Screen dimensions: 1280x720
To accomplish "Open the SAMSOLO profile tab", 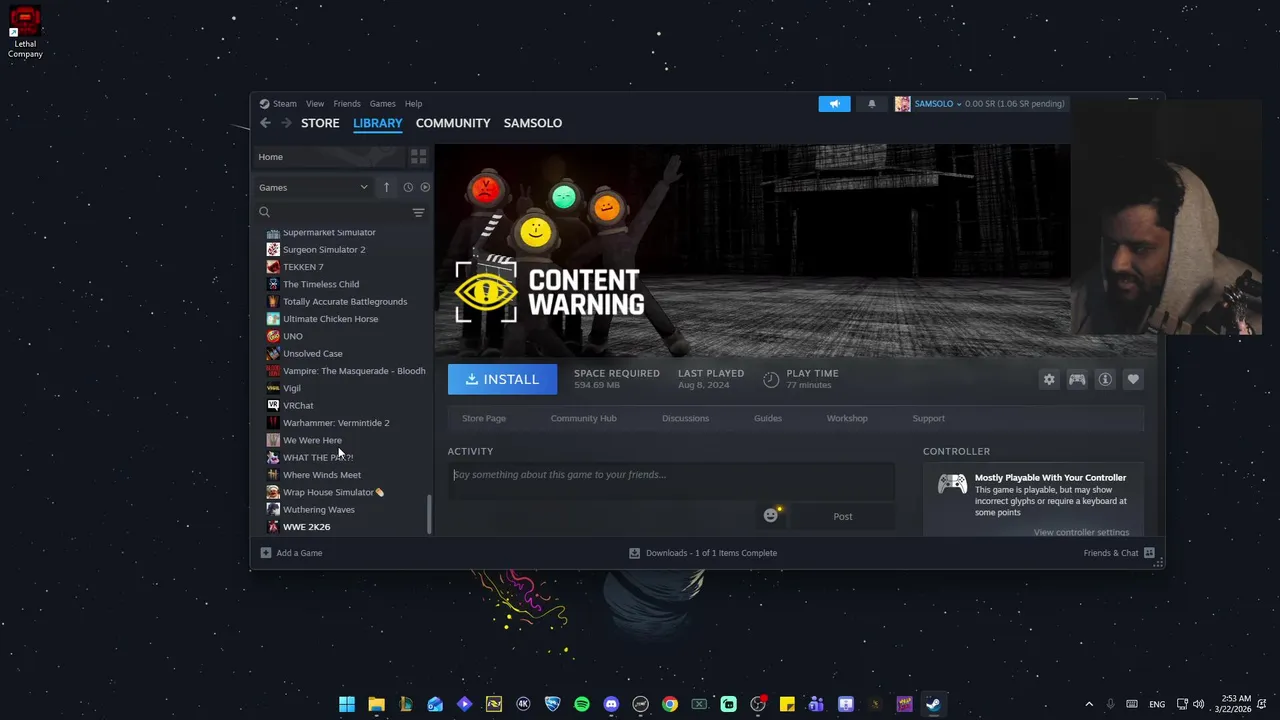I will pyautogui.click(x=533, y=123).
